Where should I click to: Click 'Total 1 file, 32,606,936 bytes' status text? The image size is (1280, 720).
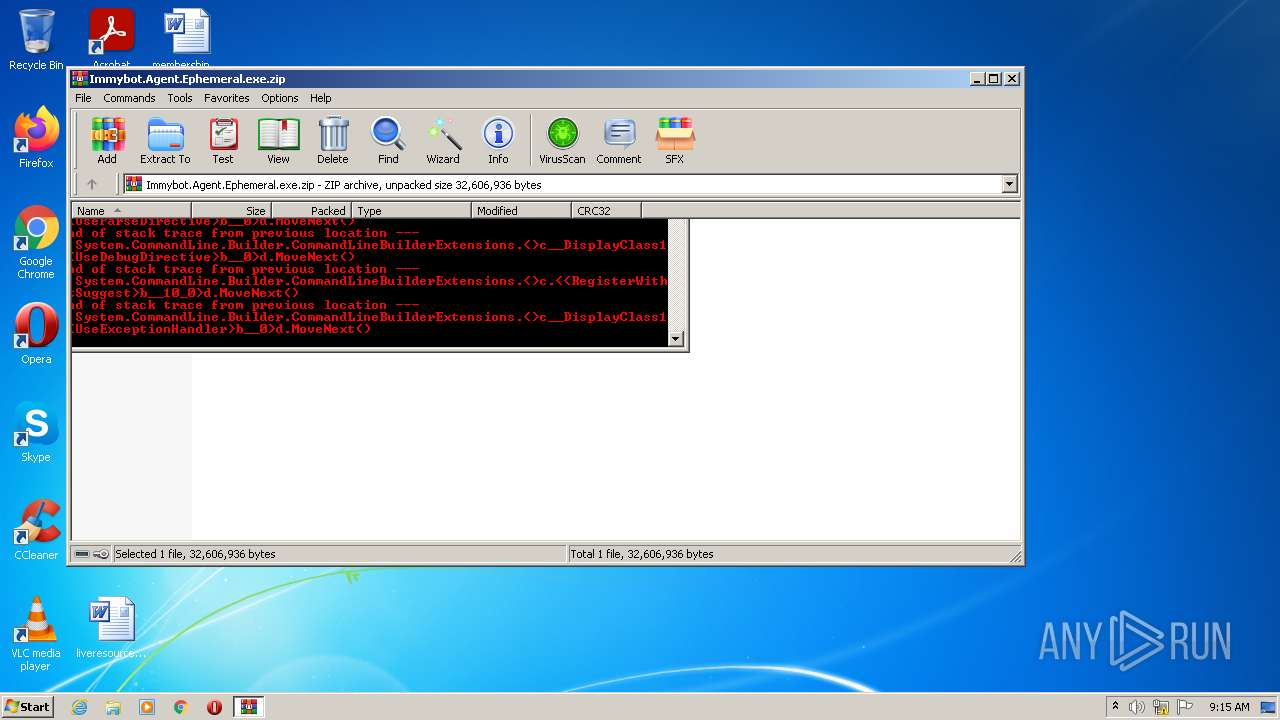pyautogui.click(x=642, y=554)
